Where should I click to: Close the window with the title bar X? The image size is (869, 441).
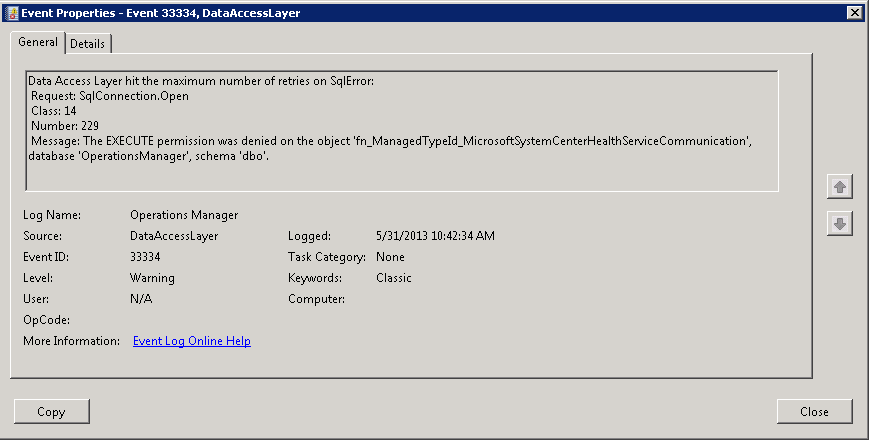tap(854, 13)
